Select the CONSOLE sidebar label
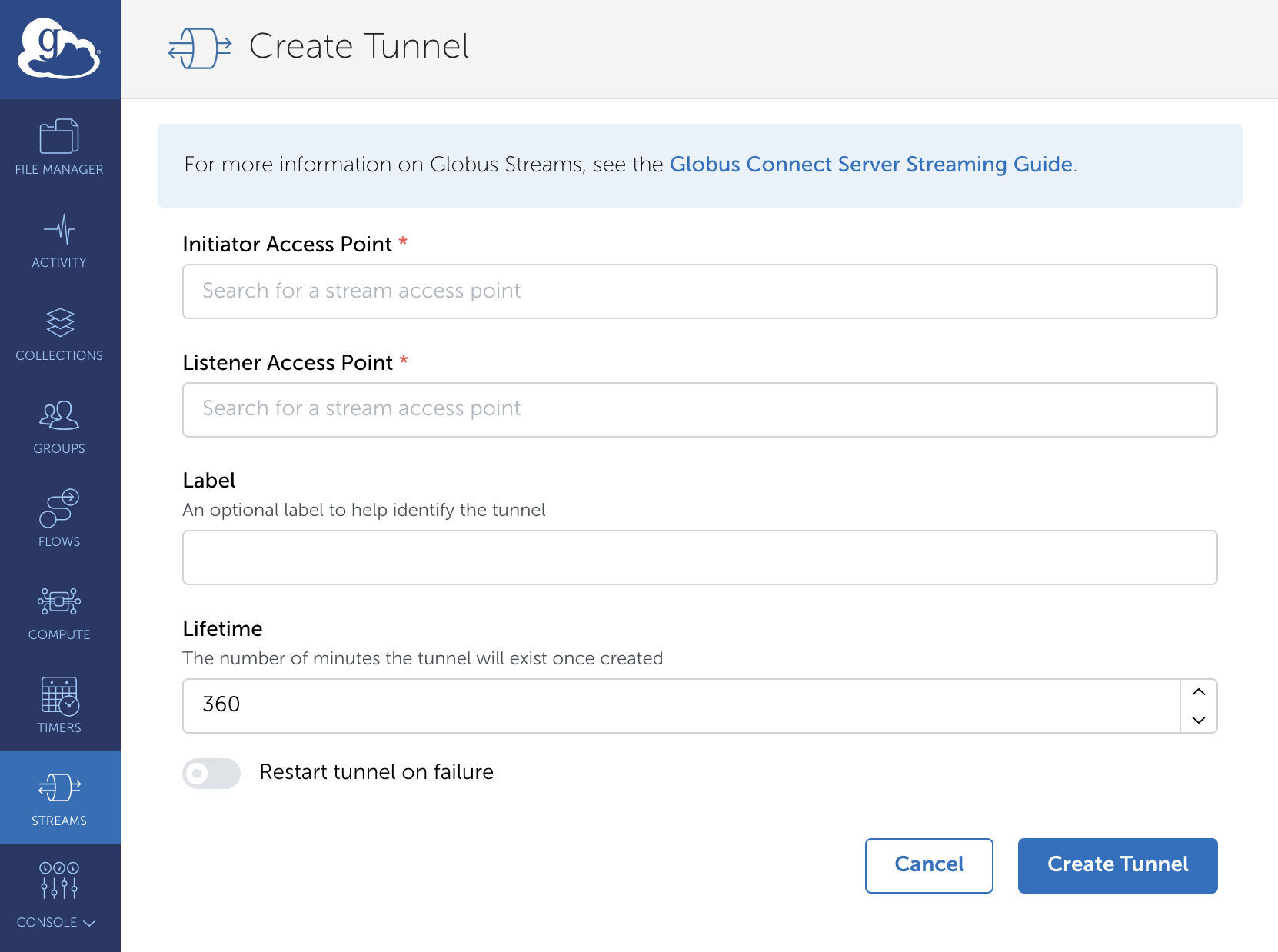 coord(47,922)
